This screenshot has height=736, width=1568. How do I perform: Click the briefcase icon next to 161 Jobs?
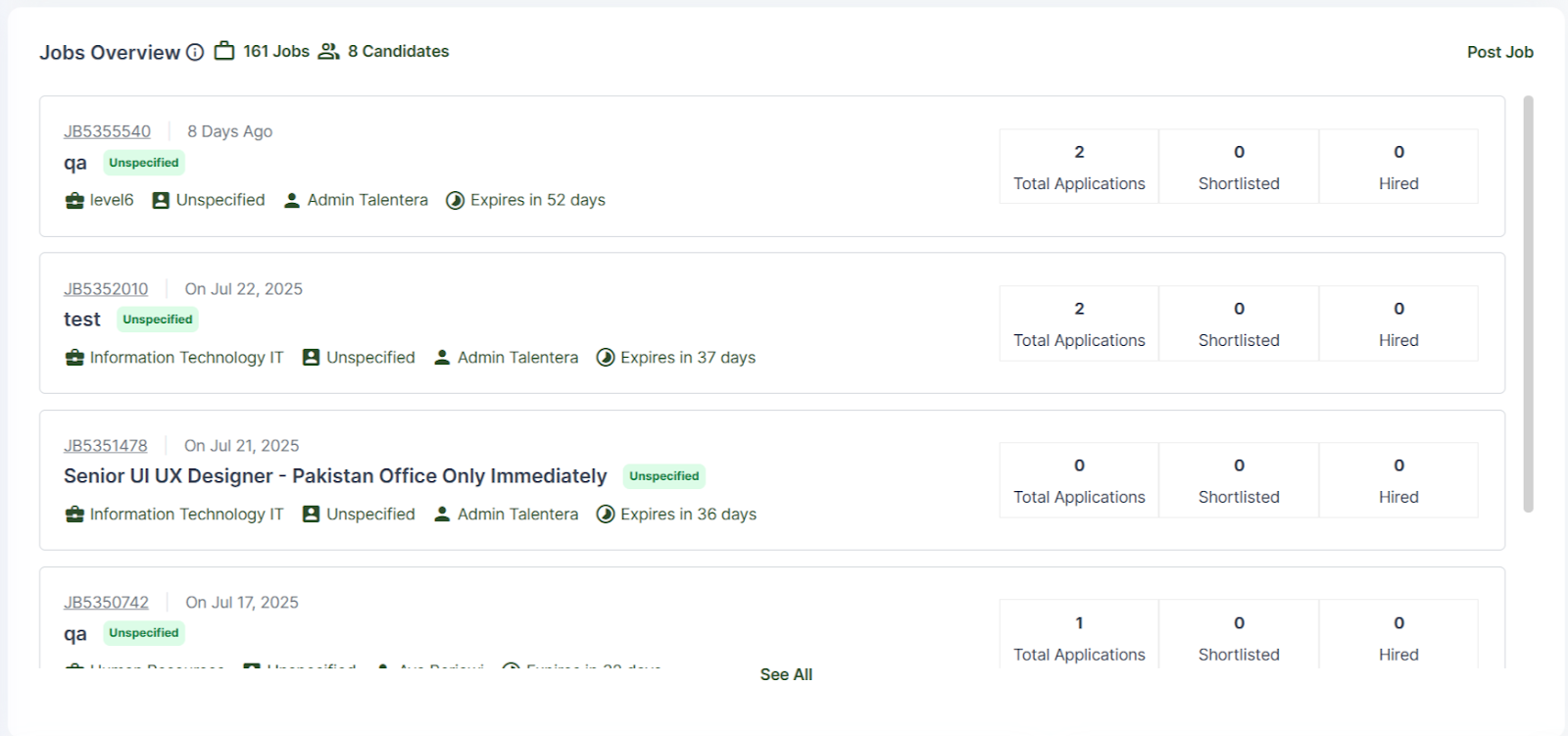(x=224, y=51)
